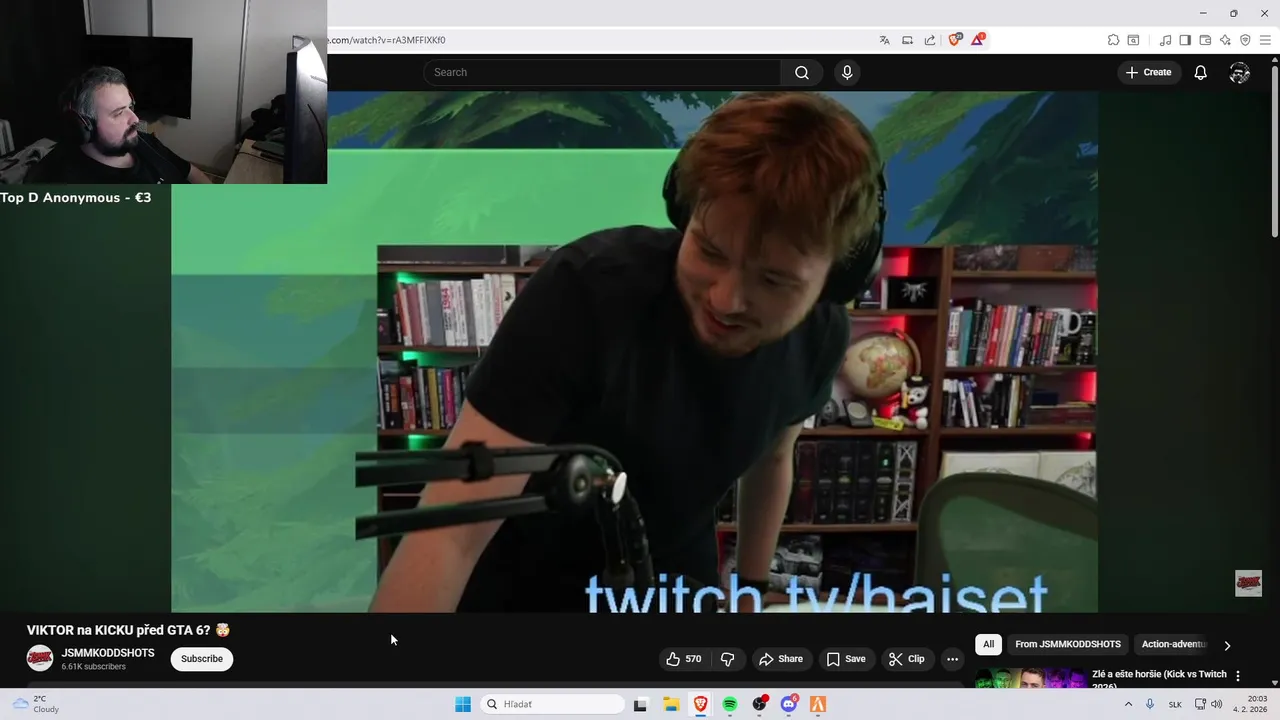This screenshot has height=720, width=1280.
Task: Open the 'Zlé a ešte horšie' recommended video thumbnail
Action: pyautogui.click(x=1031, y=679)
